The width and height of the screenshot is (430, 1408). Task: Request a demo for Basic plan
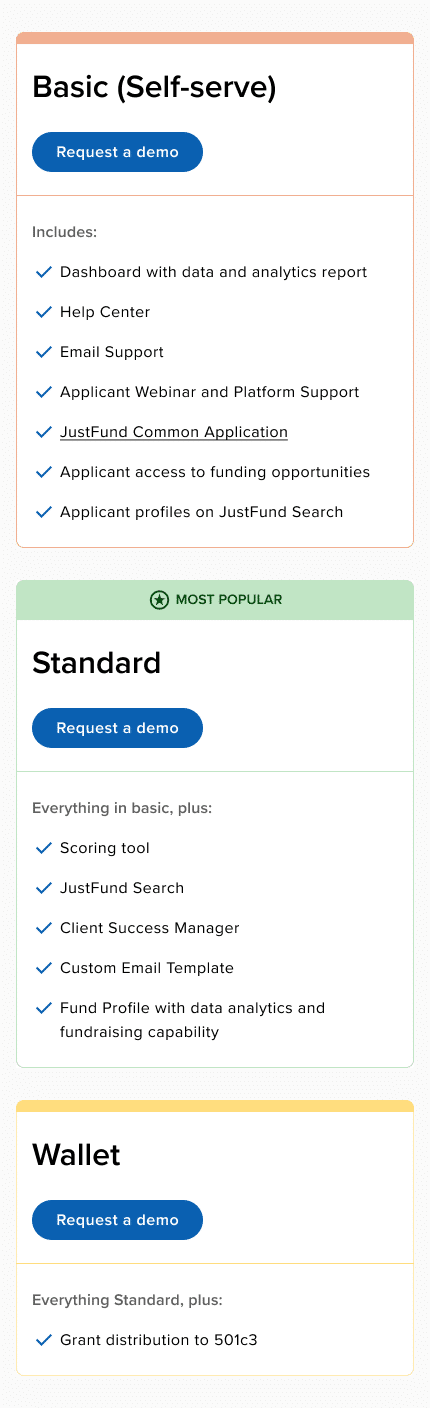(x=118, y=152)
